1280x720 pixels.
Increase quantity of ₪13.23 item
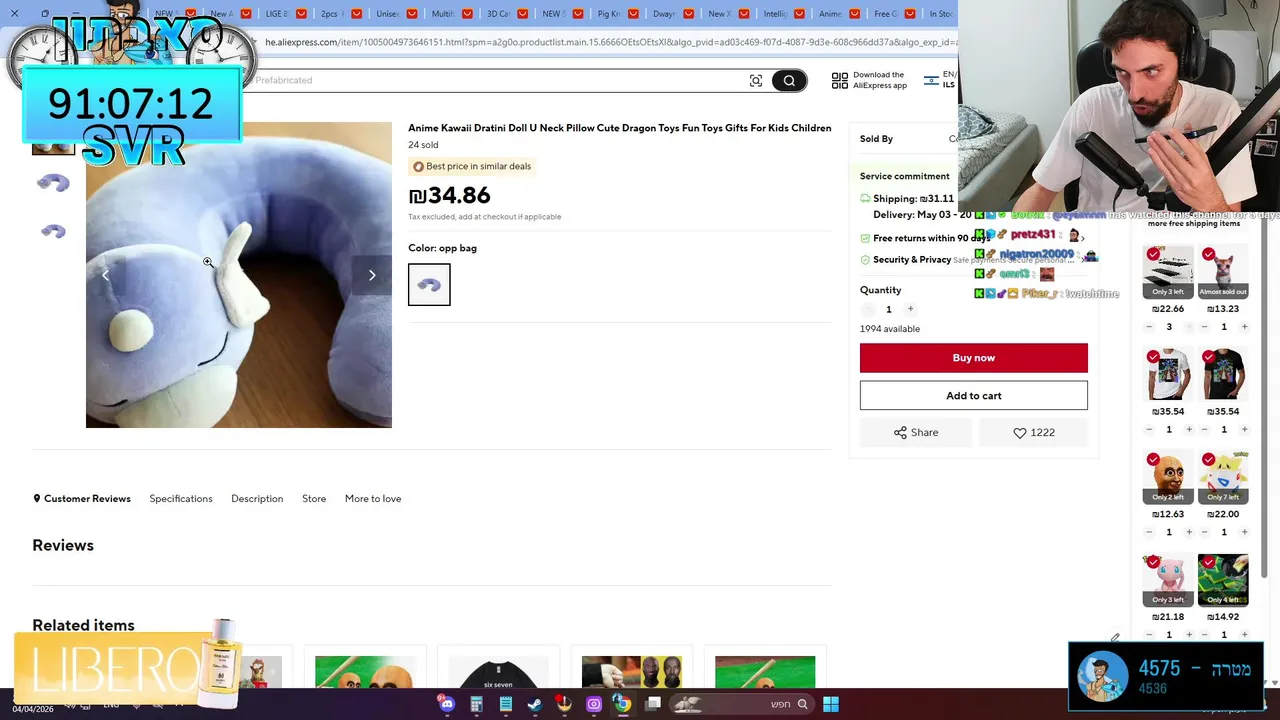1244,327
